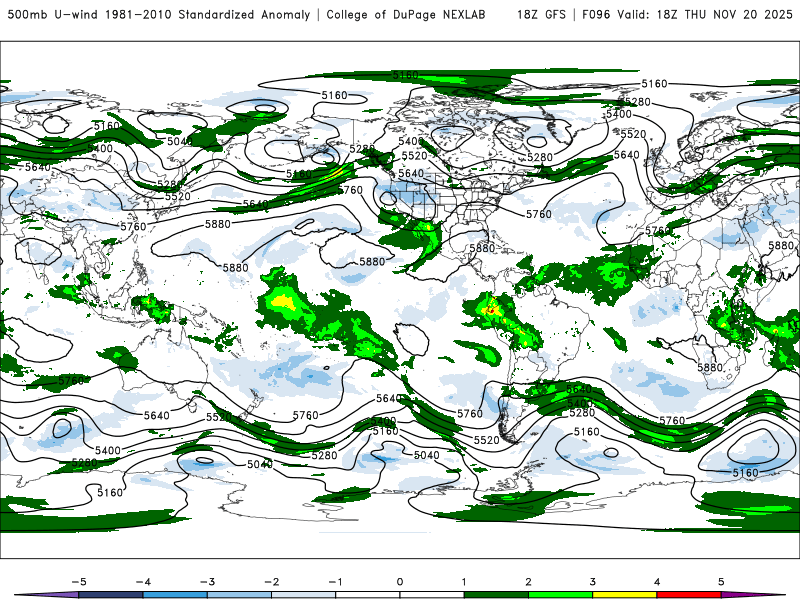Click the 5520 contour label near southern Chile
The image size is (800, 600).
[486, 440]
